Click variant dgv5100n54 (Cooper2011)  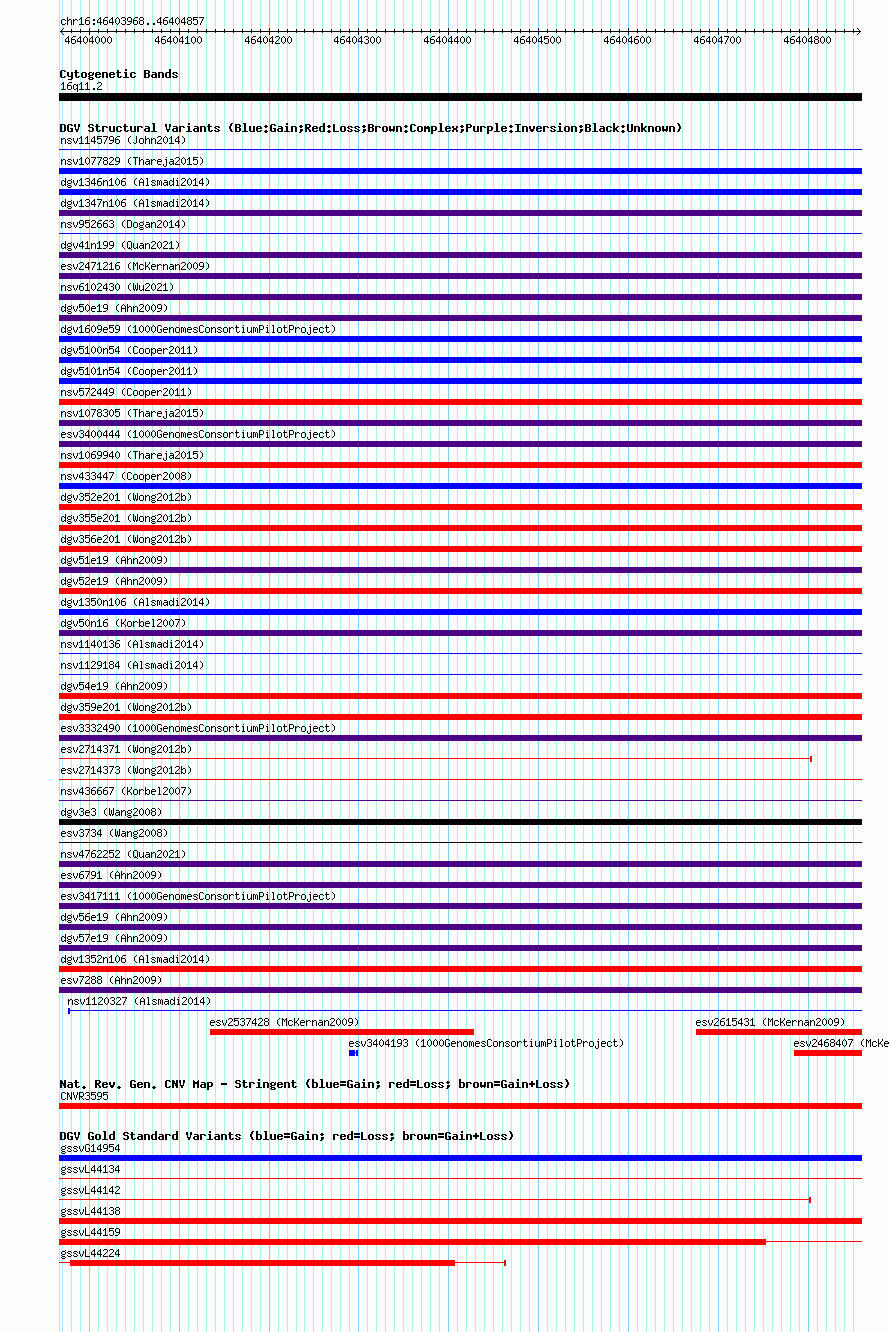click(129, 350)
